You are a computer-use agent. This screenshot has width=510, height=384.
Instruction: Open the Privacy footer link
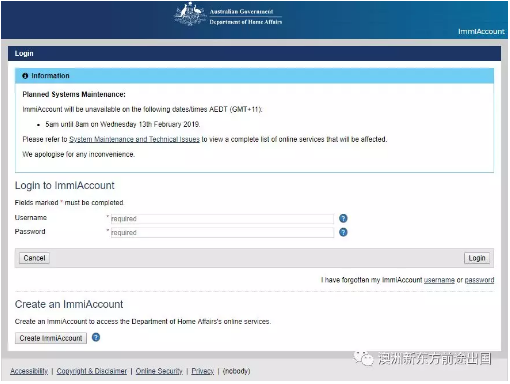coord(203,371)
